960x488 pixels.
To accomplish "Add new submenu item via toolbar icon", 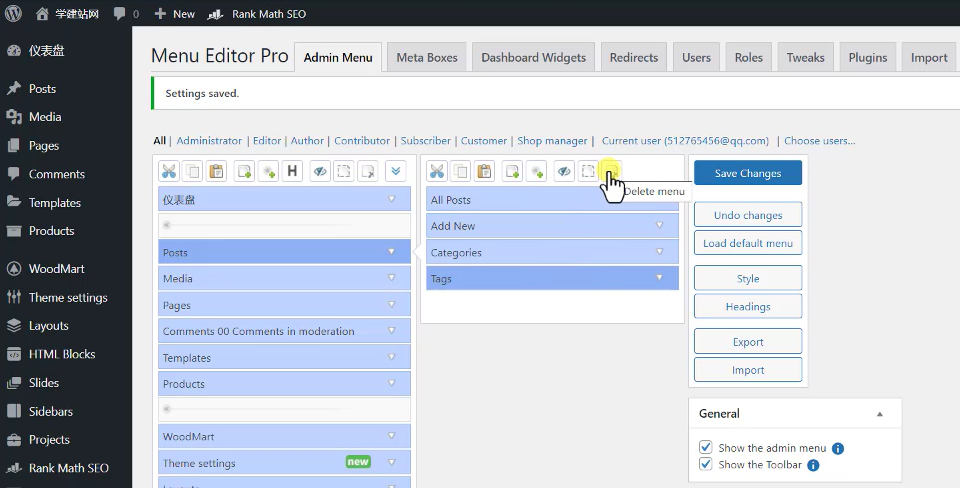I will click(512, 171).
